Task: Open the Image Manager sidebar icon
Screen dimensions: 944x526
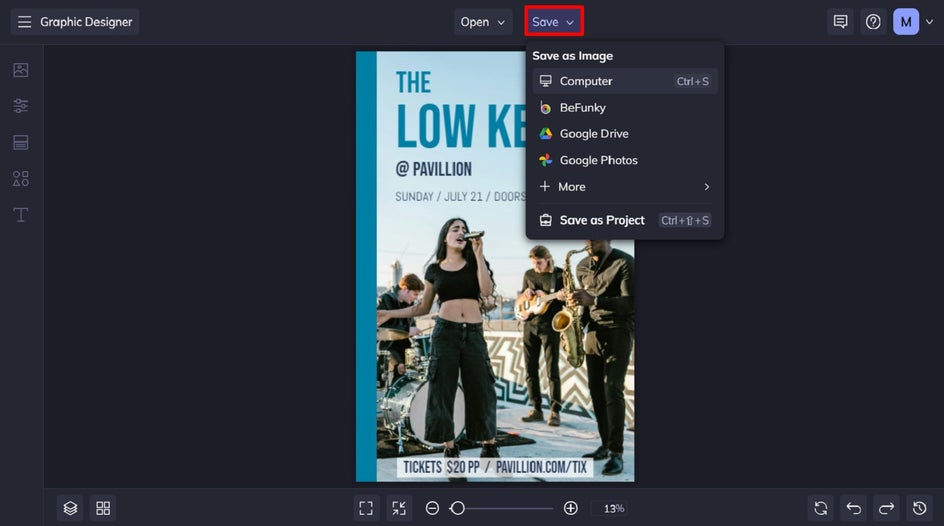Action: pyautogui.click(x=20, y=70)
